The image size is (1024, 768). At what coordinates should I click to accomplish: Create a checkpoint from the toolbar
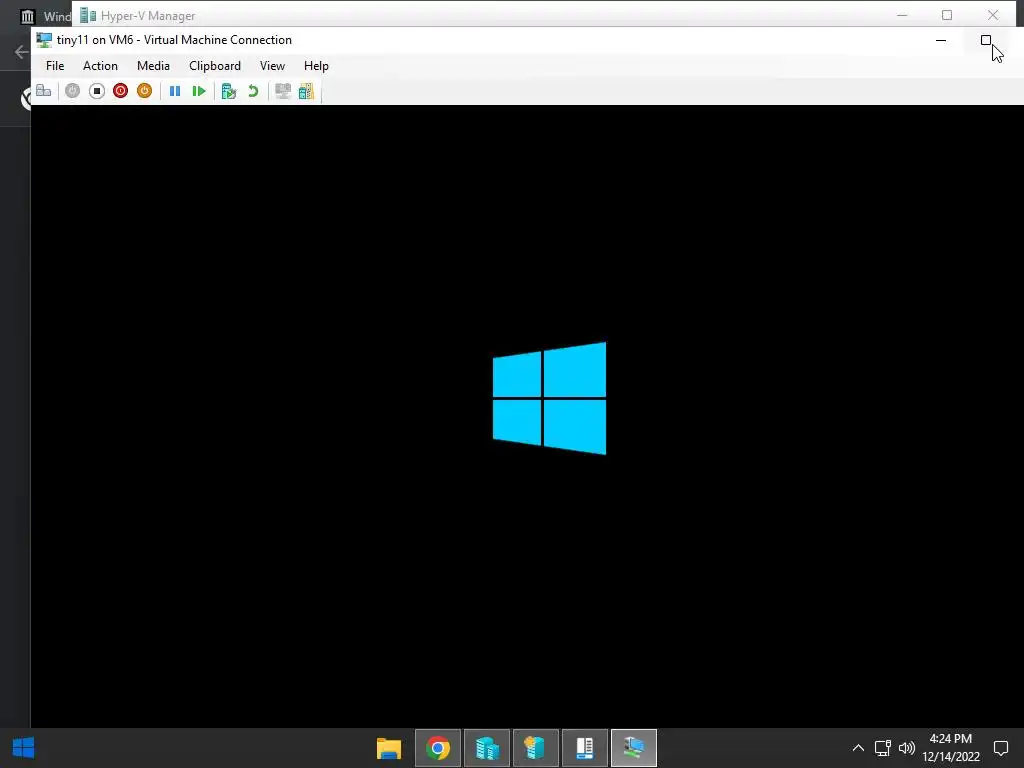(x=229, y=91)
